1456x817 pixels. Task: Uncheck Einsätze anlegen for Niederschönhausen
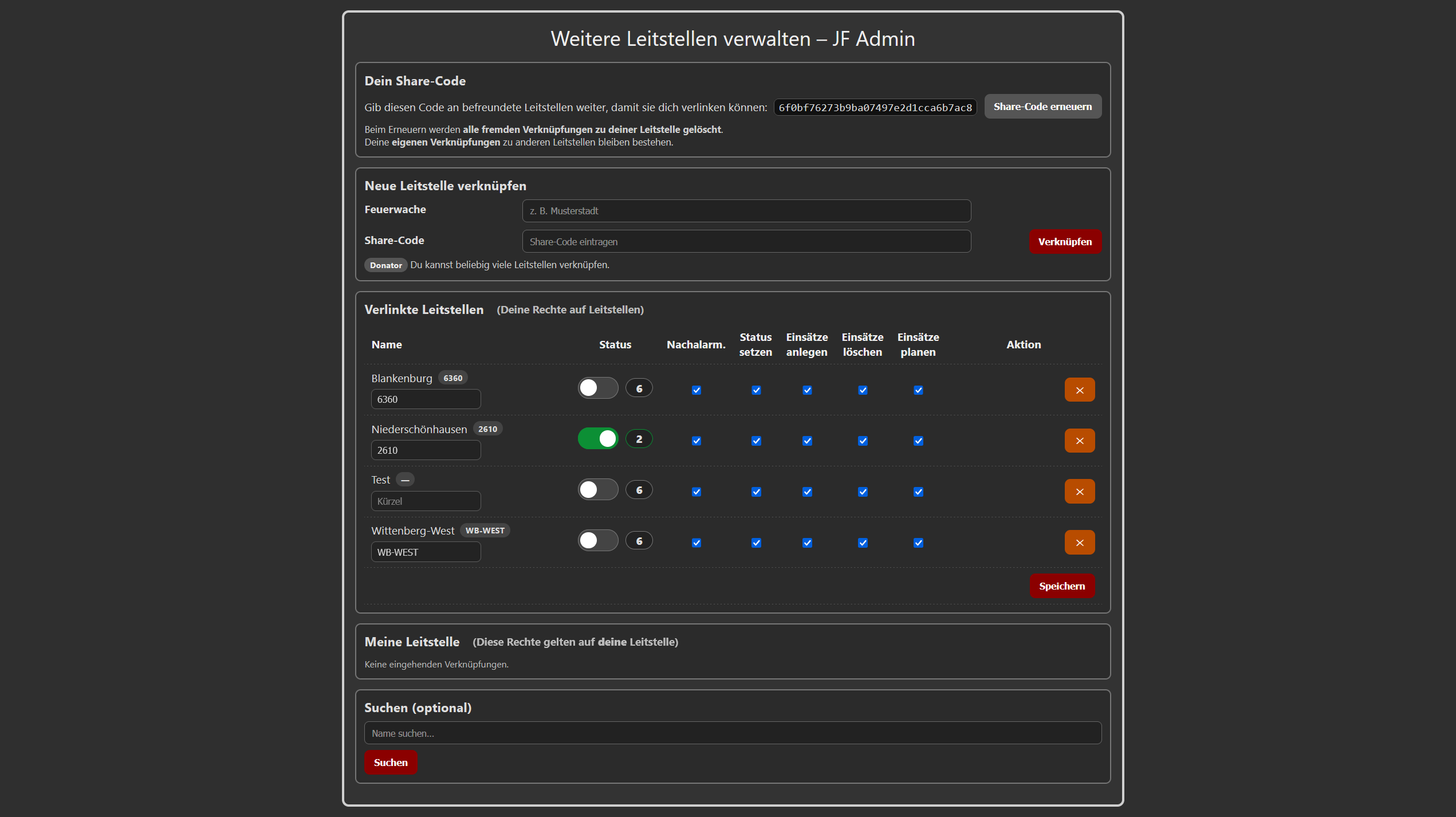[806, 441]
